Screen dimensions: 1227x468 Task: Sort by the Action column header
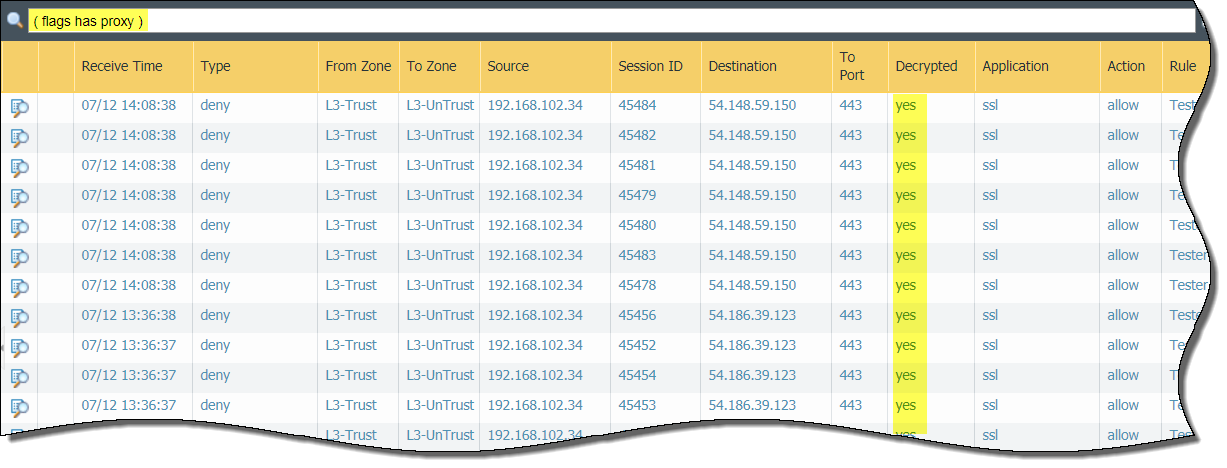pyautogui.click(x=1126, y=66)
